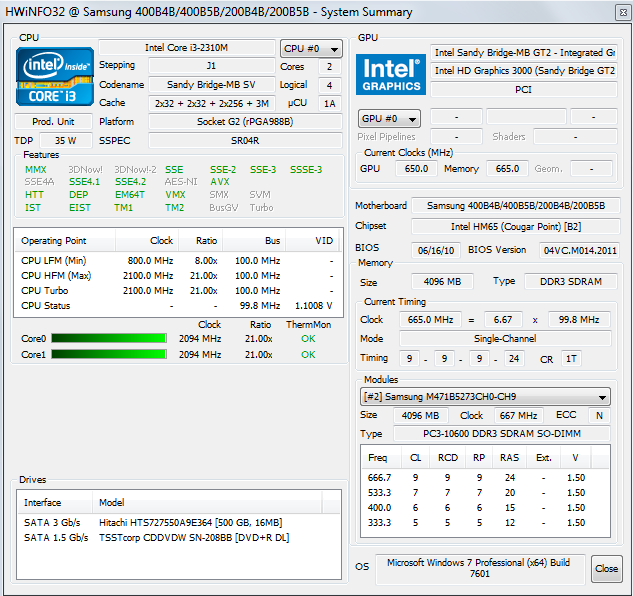This screenshot has width=633, height=596.
Task: Select the CPU Turbo row
Action: click(178, 290)
